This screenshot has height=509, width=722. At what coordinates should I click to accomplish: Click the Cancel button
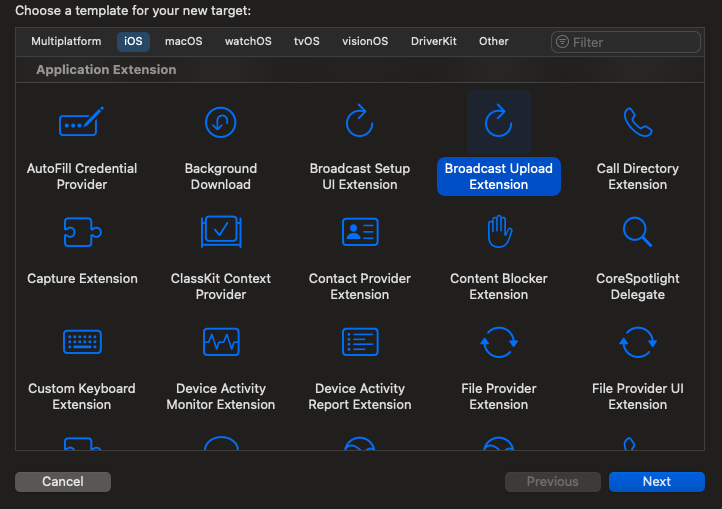click(63, 482)
